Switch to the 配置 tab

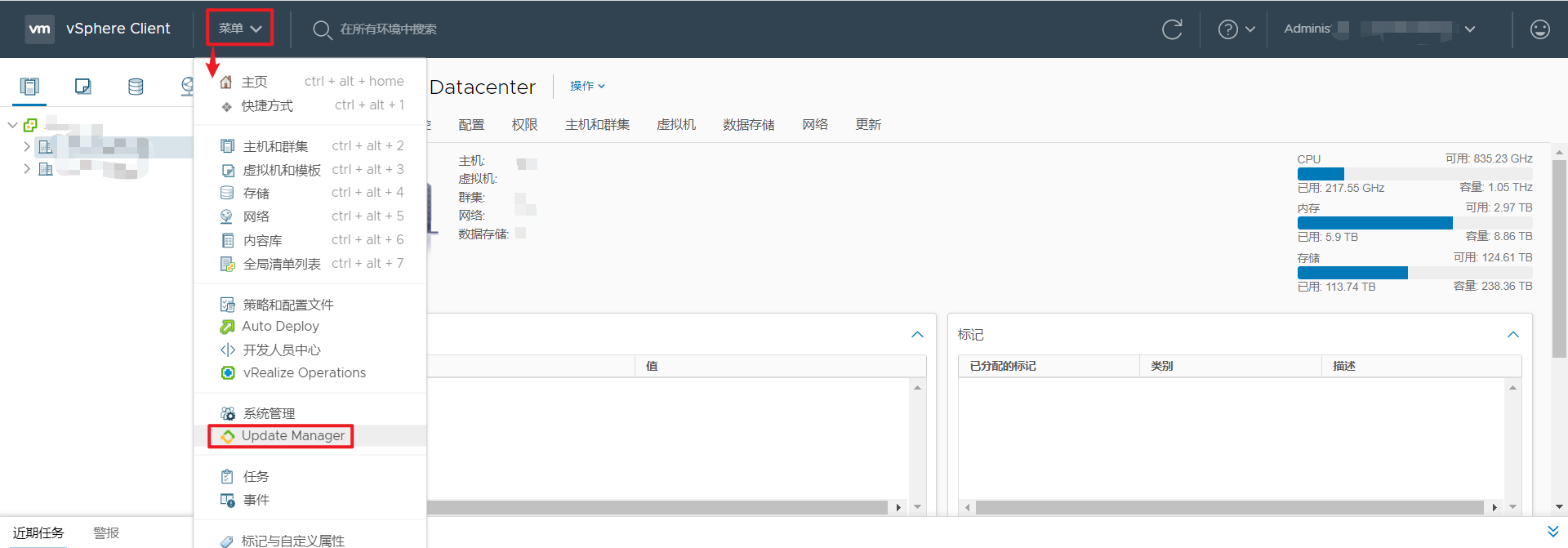click(471, 124)
